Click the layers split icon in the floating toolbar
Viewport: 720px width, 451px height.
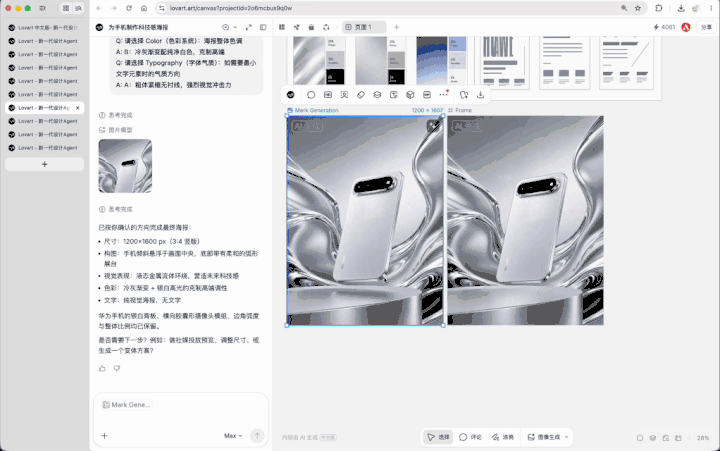(377, 95)
